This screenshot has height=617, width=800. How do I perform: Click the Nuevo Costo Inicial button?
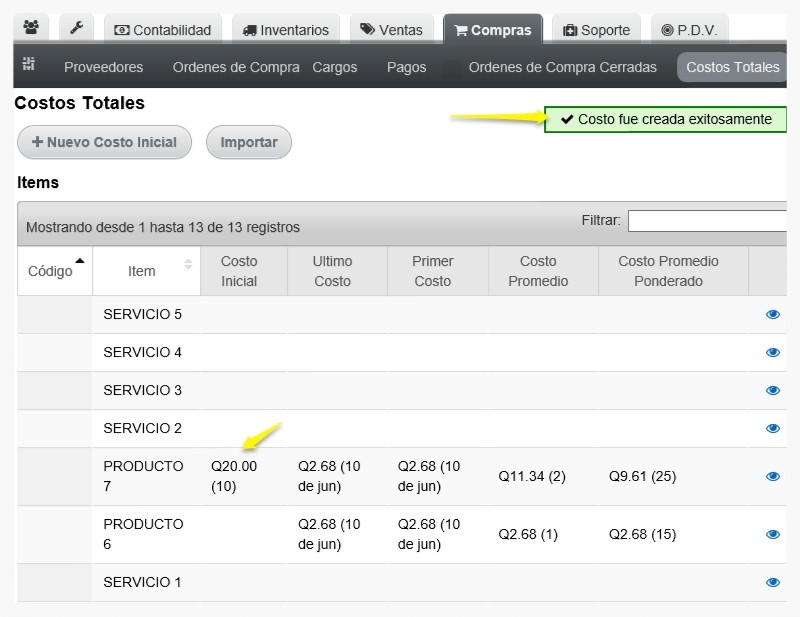(105, 142)
